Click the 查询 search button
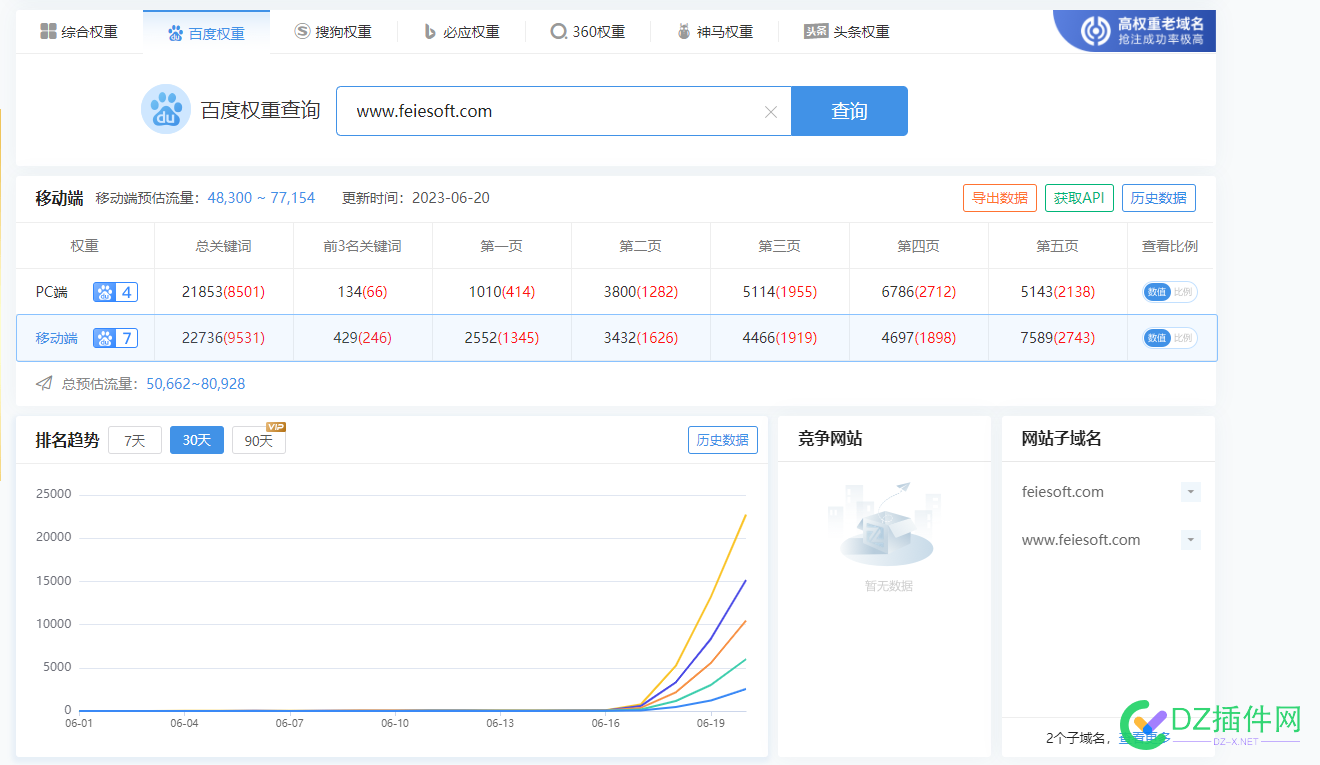Viewport: 1320px width, 765px height. tap(849, 111)
